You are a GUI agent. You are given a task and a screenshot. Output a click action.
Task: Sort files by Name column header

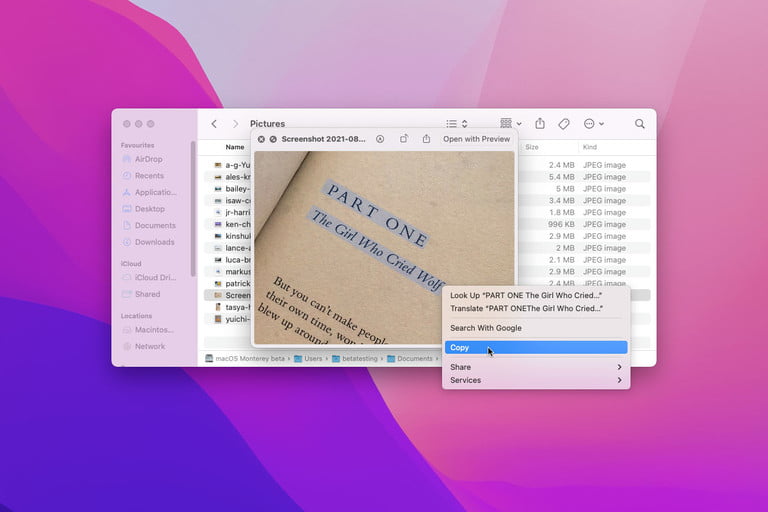(235, 147)
